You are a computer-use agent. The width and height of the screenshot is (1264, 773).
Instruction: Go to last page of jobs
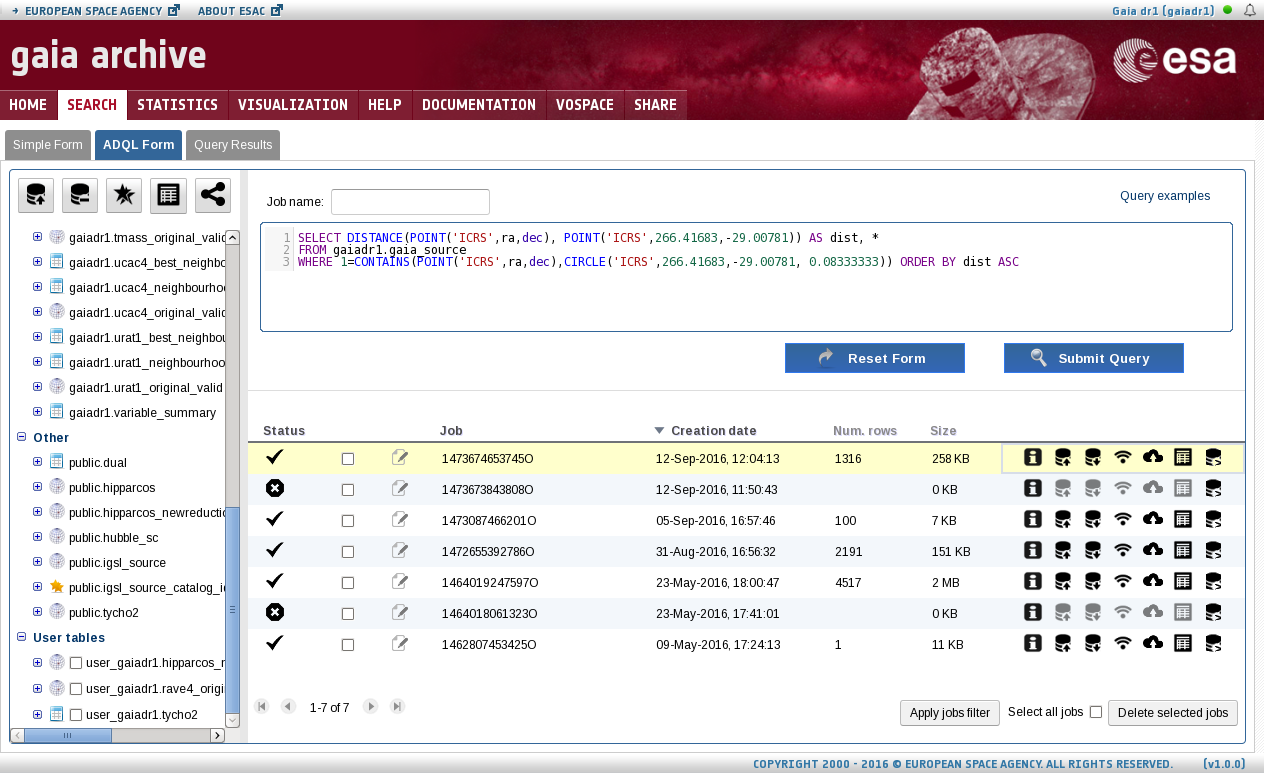coord(397,706)
